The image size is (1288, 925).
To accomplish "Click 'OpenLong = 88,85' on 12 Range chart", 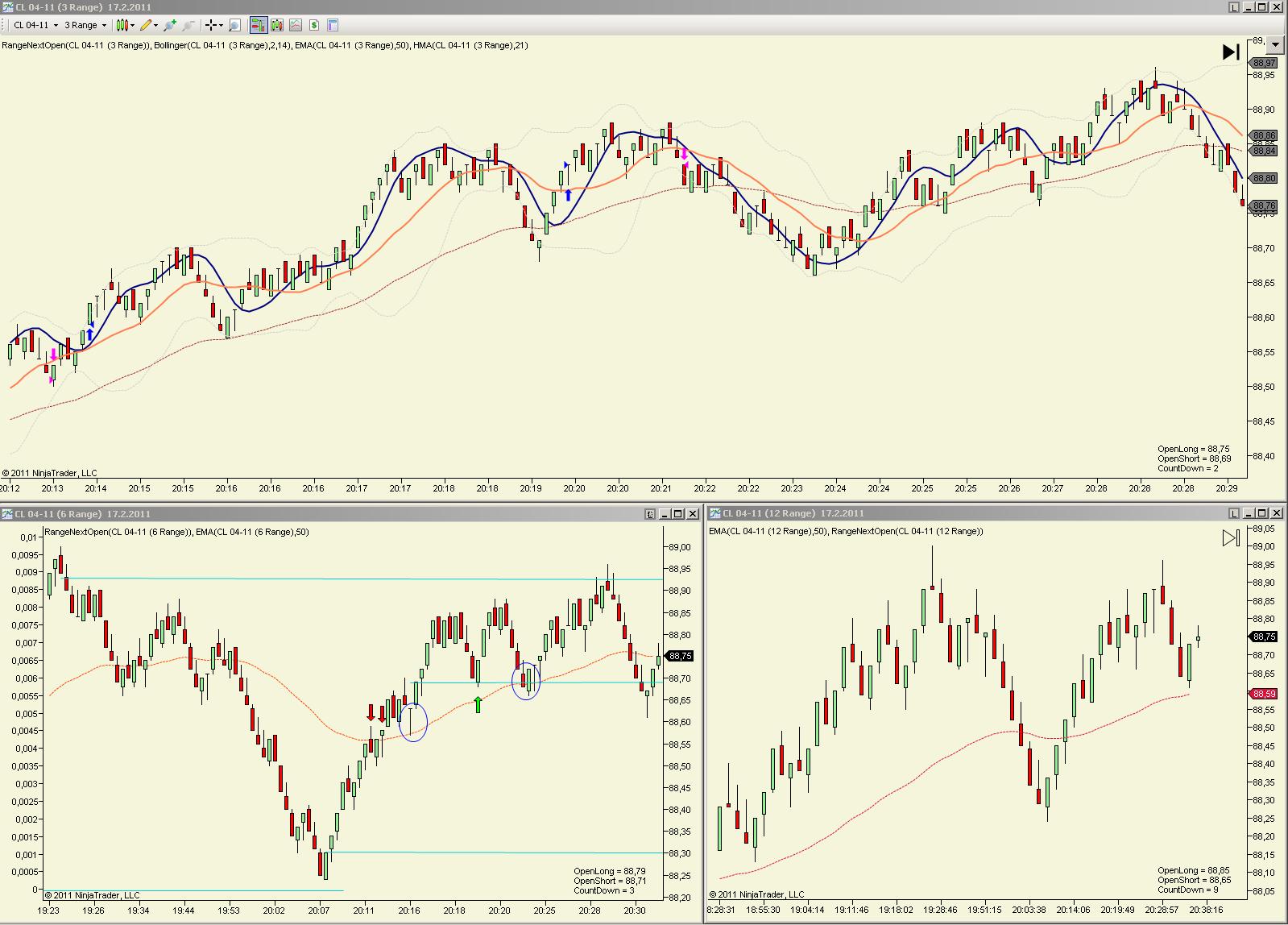I will pos(1194,870).
